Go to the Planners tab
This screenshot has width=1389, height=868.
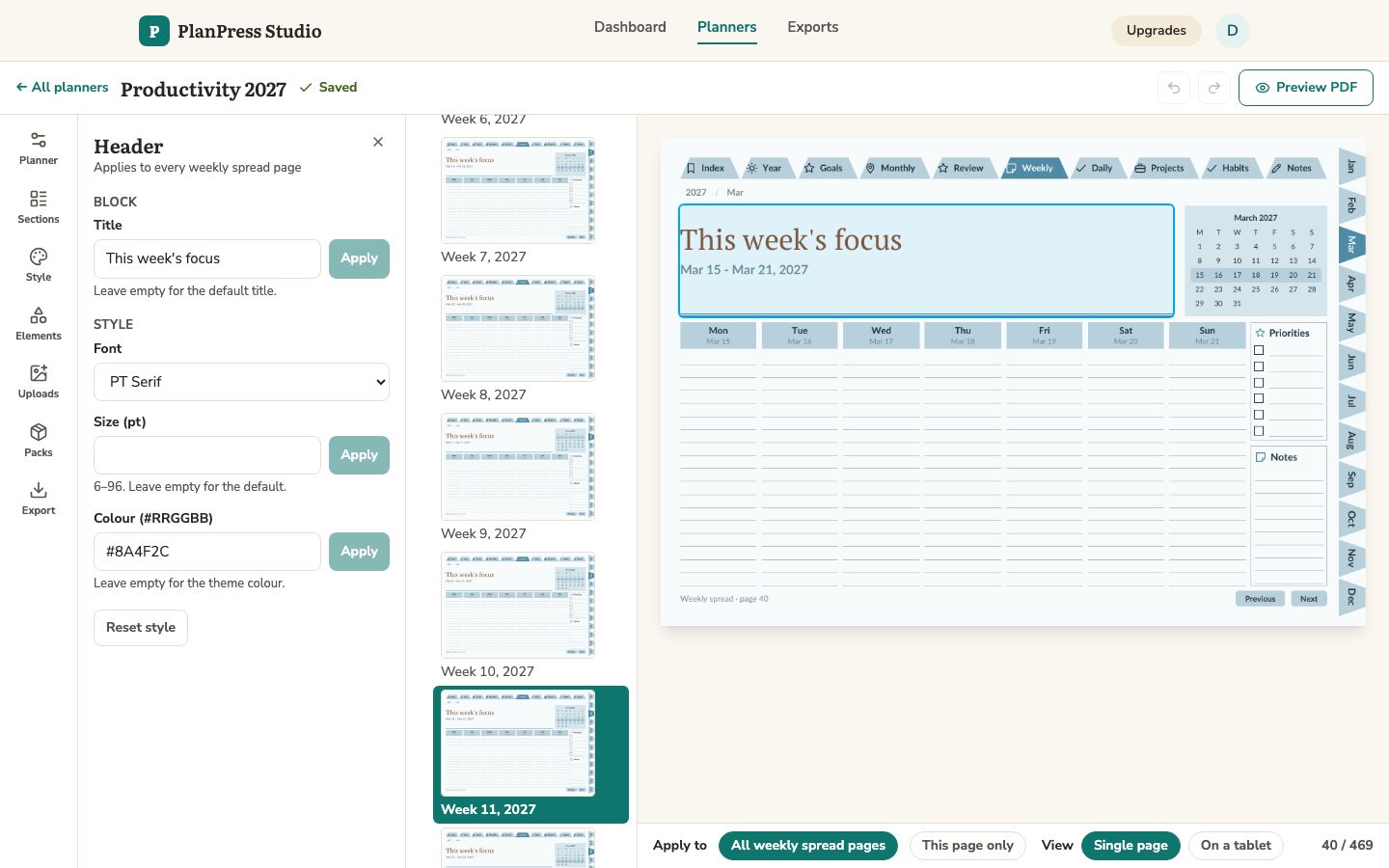[726, 27]
